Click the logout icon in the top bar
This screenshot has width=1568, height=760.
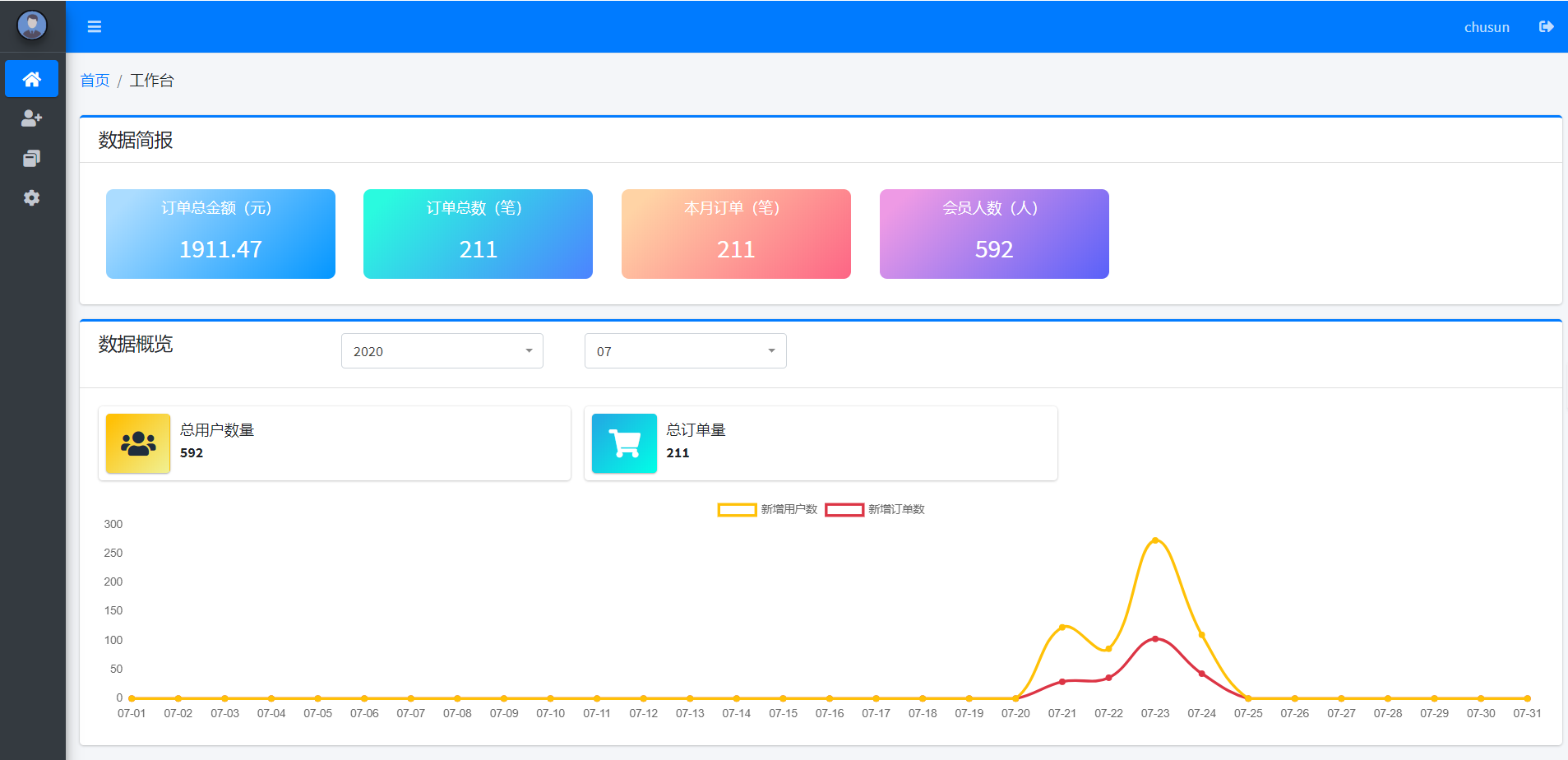(1546, 26)
